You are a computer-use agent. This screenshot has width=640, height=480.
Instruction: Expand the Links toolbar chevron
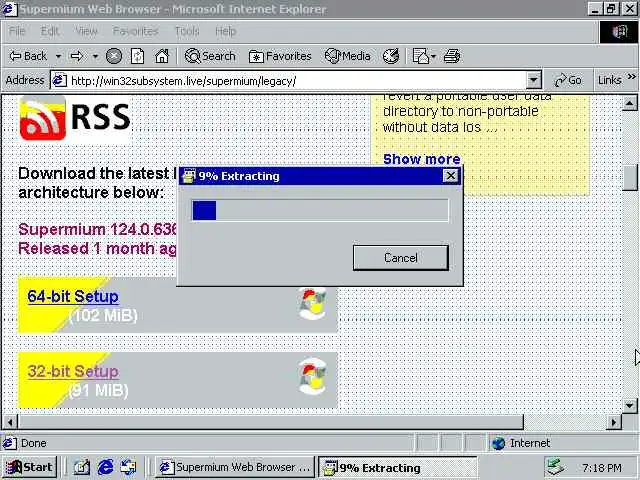tap(631, 77)
